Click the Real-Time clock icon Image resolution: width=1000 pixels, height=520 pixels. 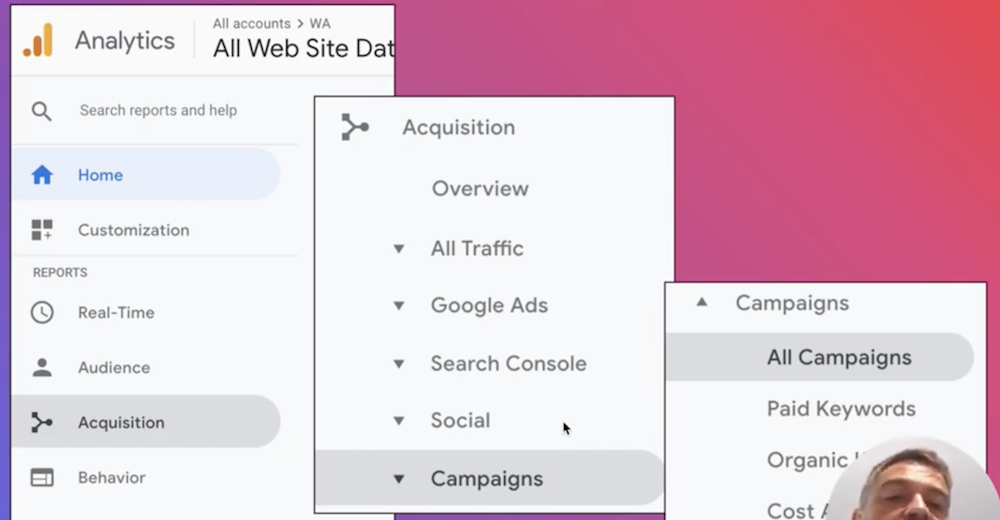coord(42,313)
